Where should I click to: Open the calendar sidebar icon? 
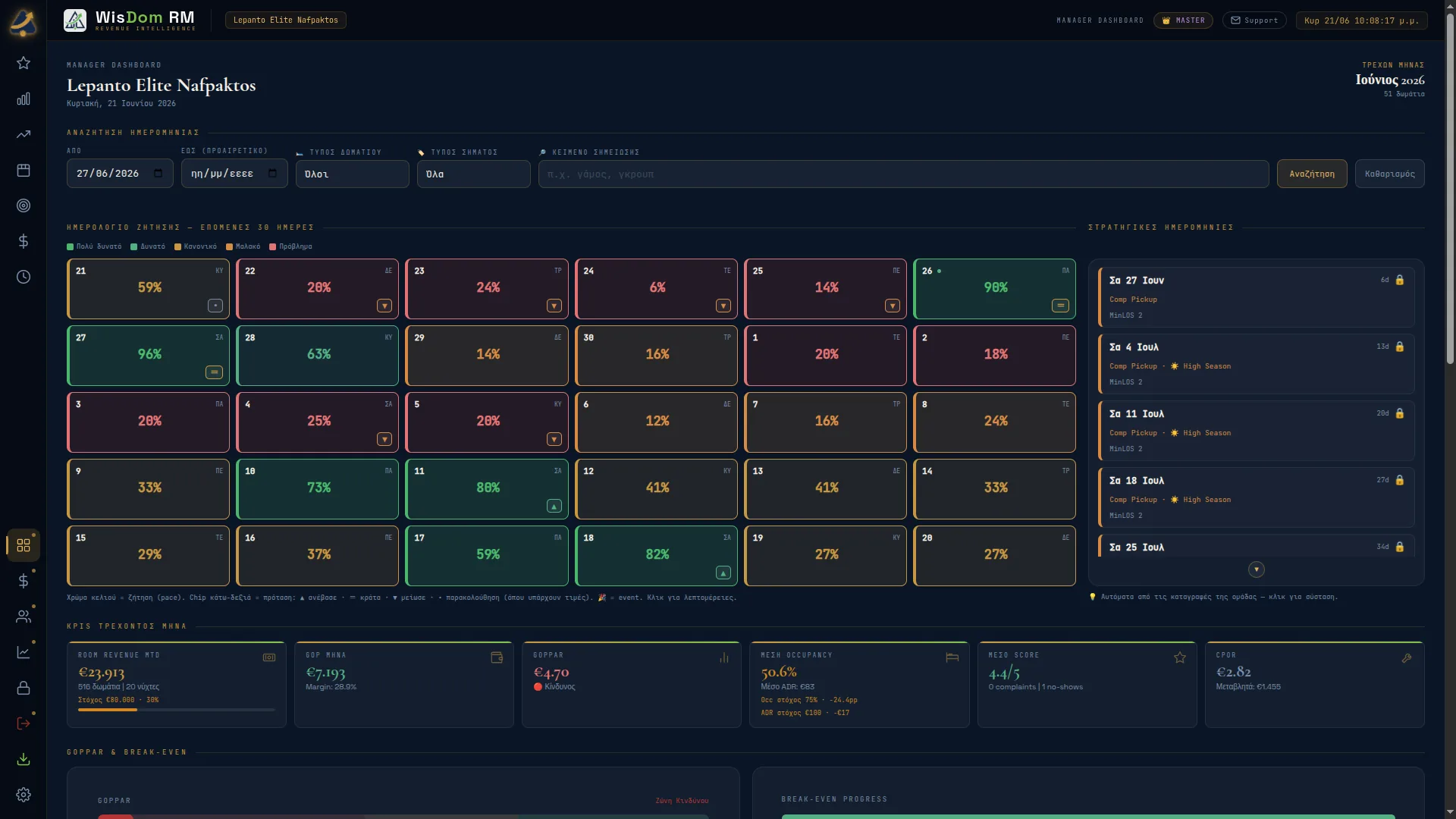[x=24, y=170]
